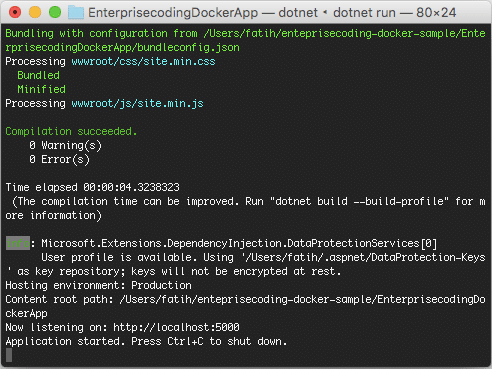This screenshot has width=492, height=369.
Task: Click the yellow minimize window button
Action: [x=35, y=12]
